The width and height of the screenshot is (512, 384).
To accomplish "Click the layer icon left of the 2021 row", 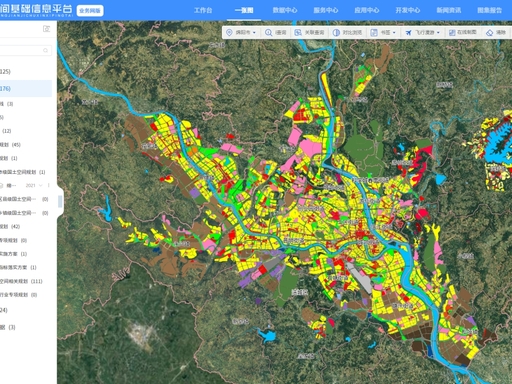I will pyautogui.click(x=2, y=185).
